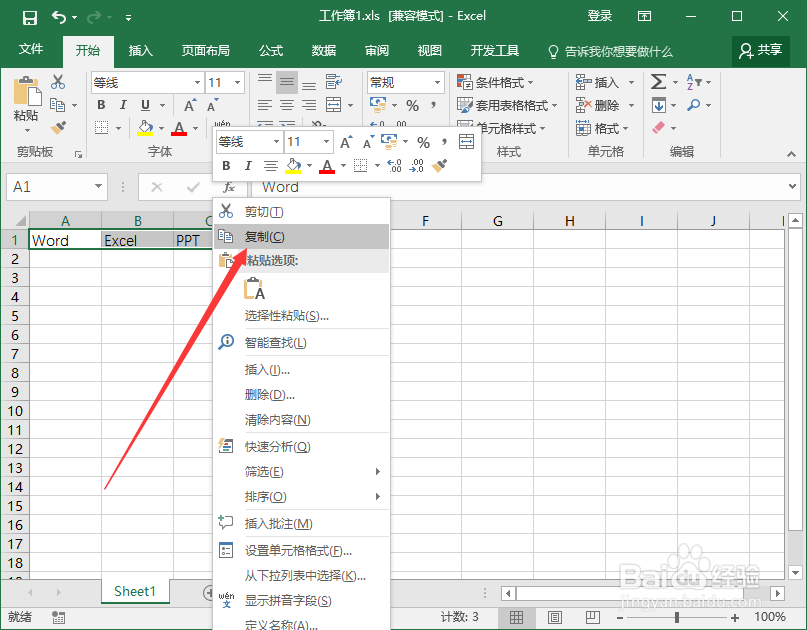Screen dimensions: 807x630
Task: Click the 登录 sign-in link
Action: [600, 16]
